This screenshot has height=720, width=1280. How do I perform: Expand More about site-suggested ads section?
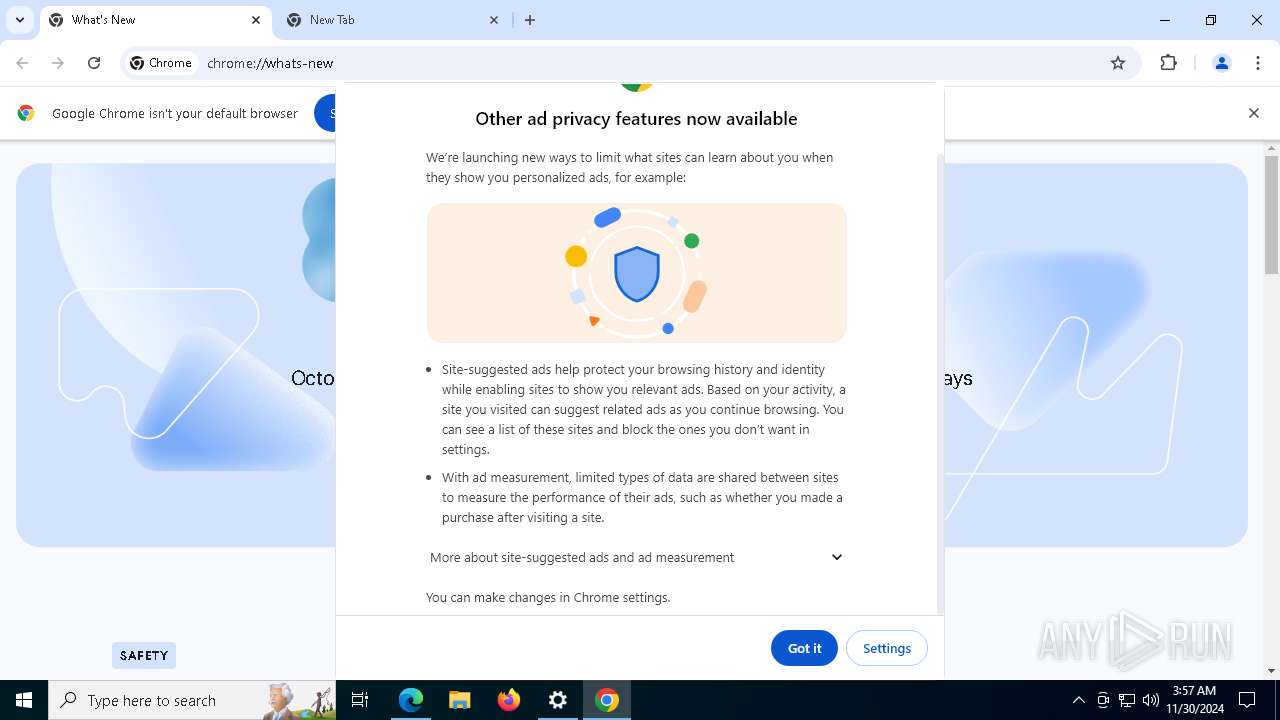pyautogui.click(x=637, y=557)
